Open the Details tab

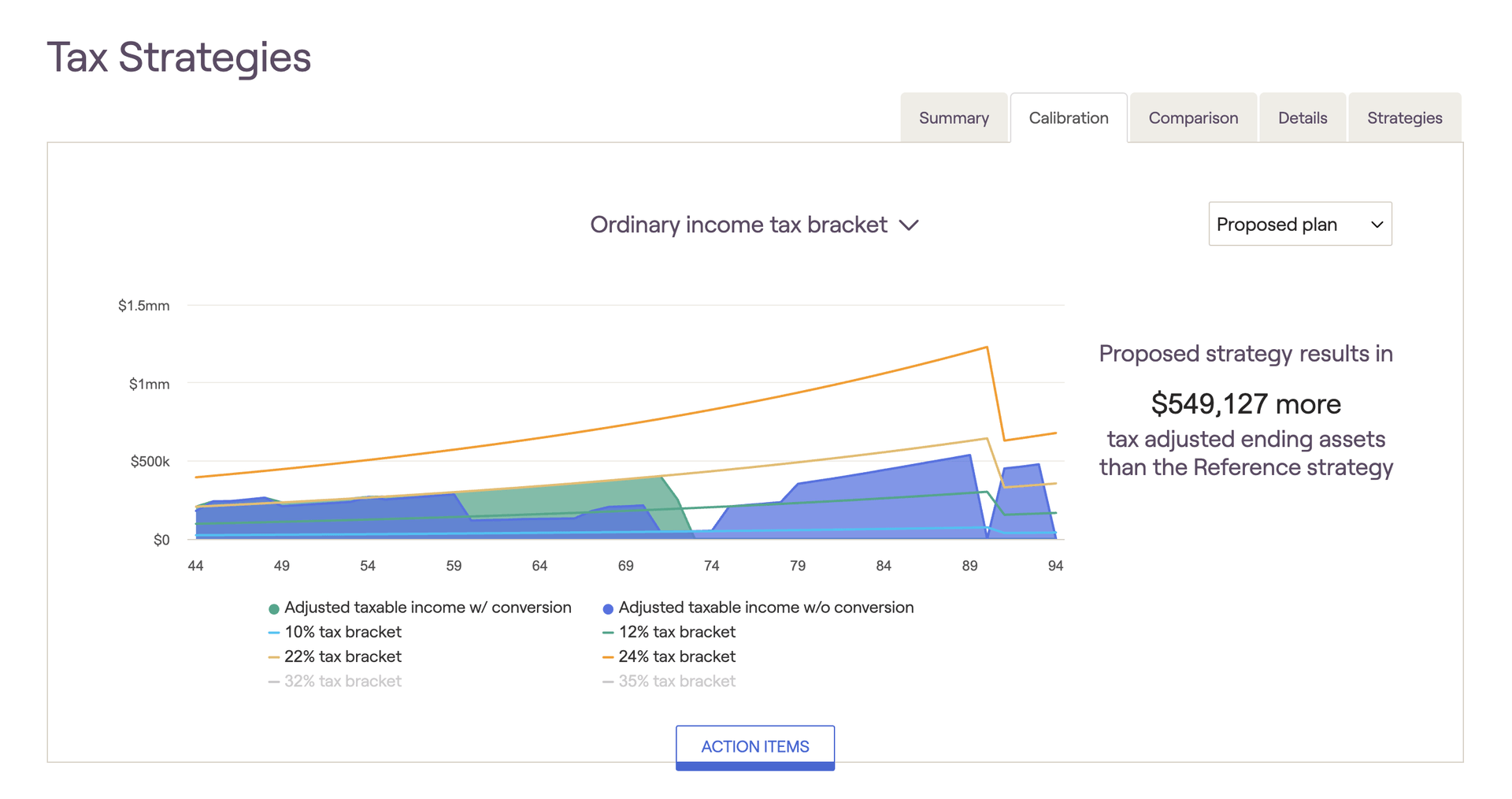1302,118
